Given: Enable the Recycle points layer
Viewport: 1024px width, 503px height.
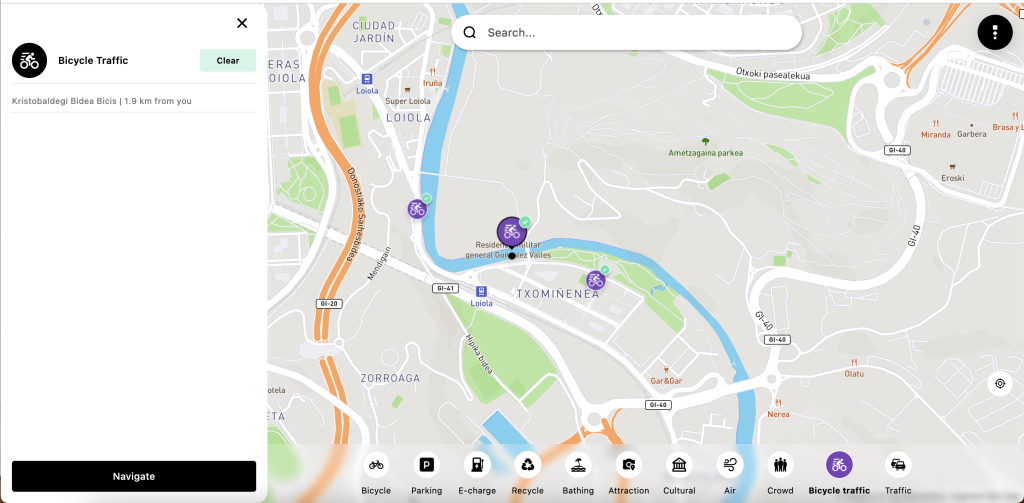Looking at the screenshot, I should pos(528,465).
